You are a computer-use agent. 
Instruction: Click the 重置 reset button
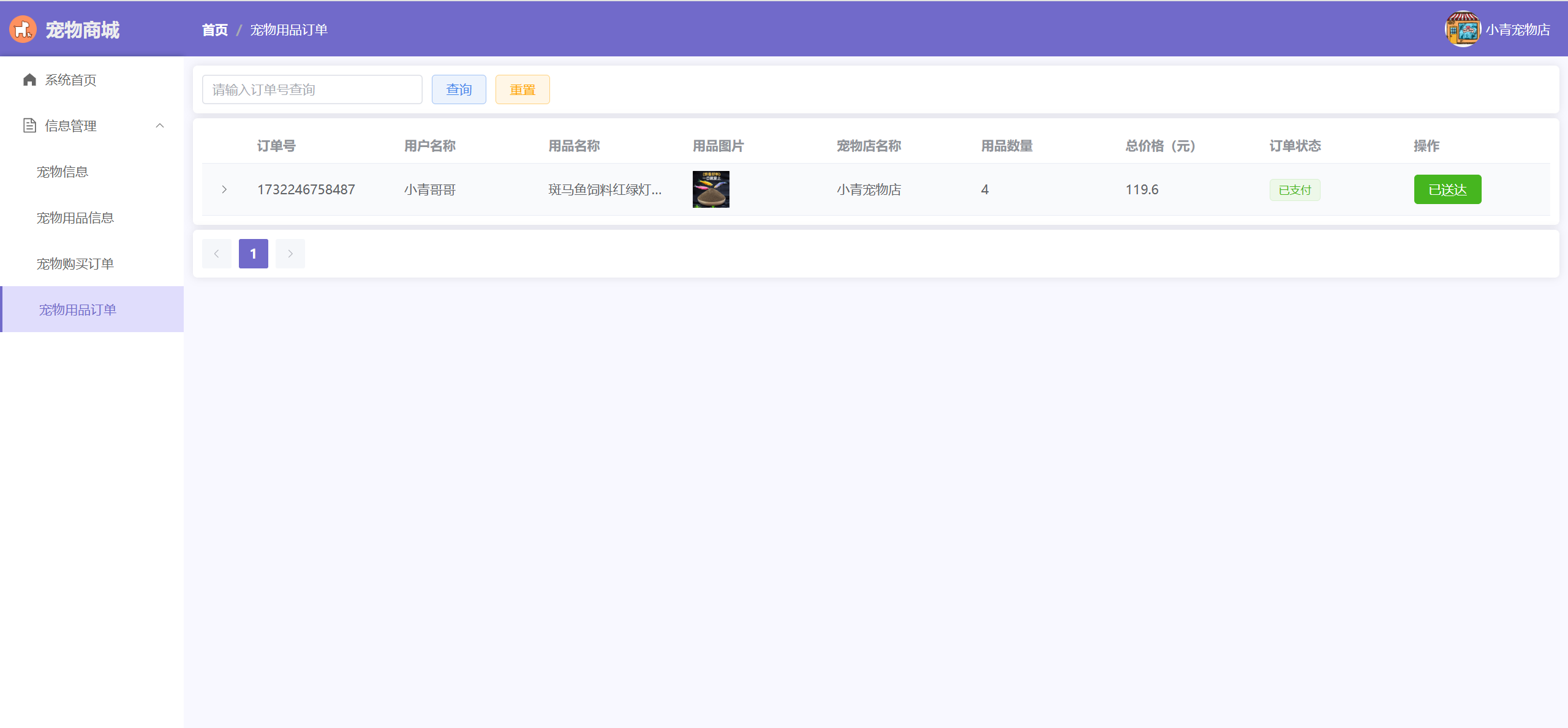point(522,89)
